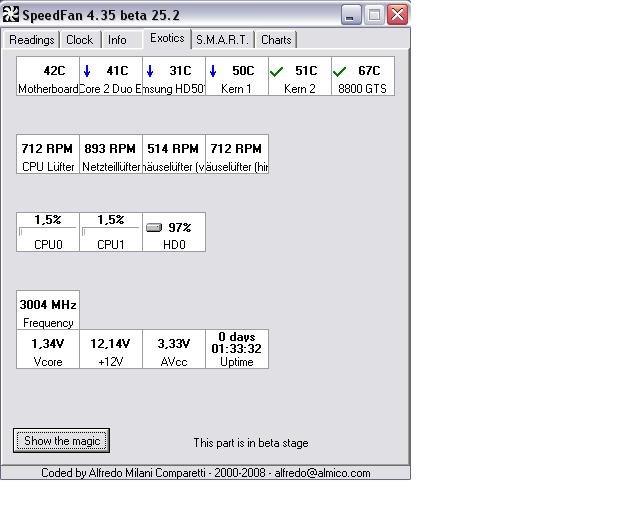Minimize the SpeedFan window

point(351,15)
